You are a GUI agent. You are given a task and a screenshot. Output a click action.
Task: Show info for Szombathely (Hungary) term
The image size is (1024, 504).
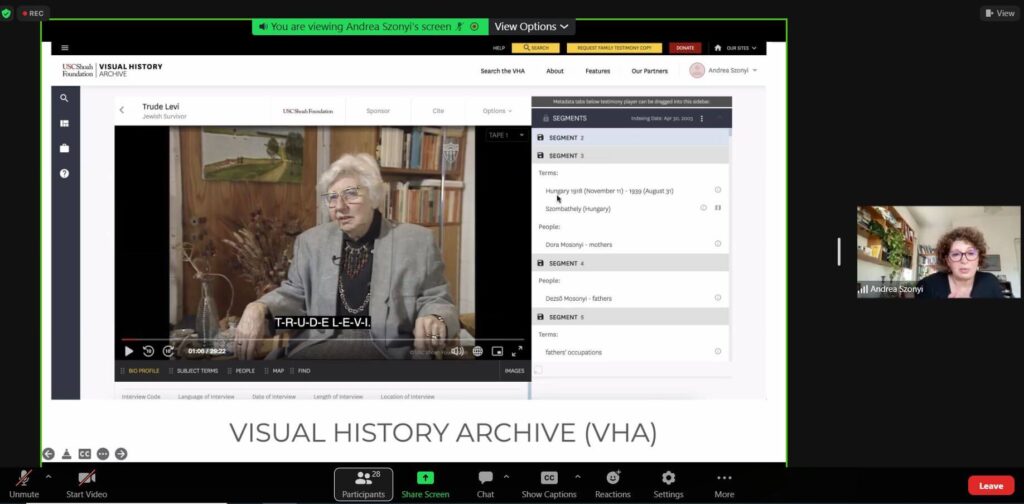pyautogui.click(x=703, y=208)
